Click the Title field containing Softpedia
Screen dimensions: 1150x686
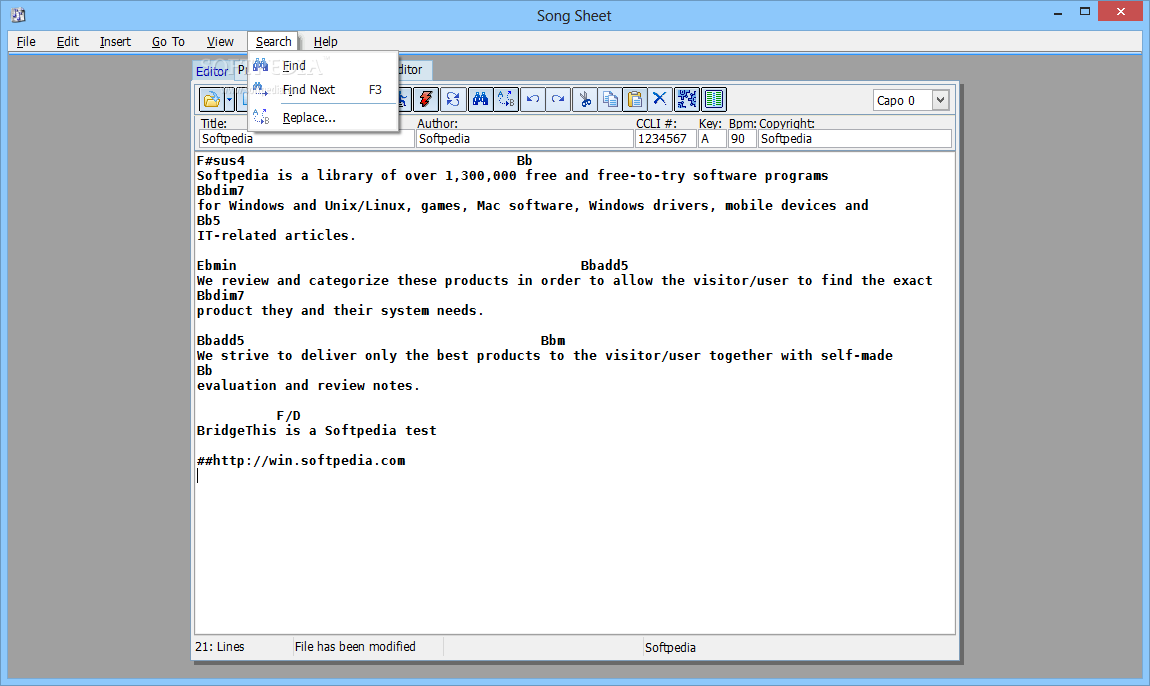[x=307, y=139]
